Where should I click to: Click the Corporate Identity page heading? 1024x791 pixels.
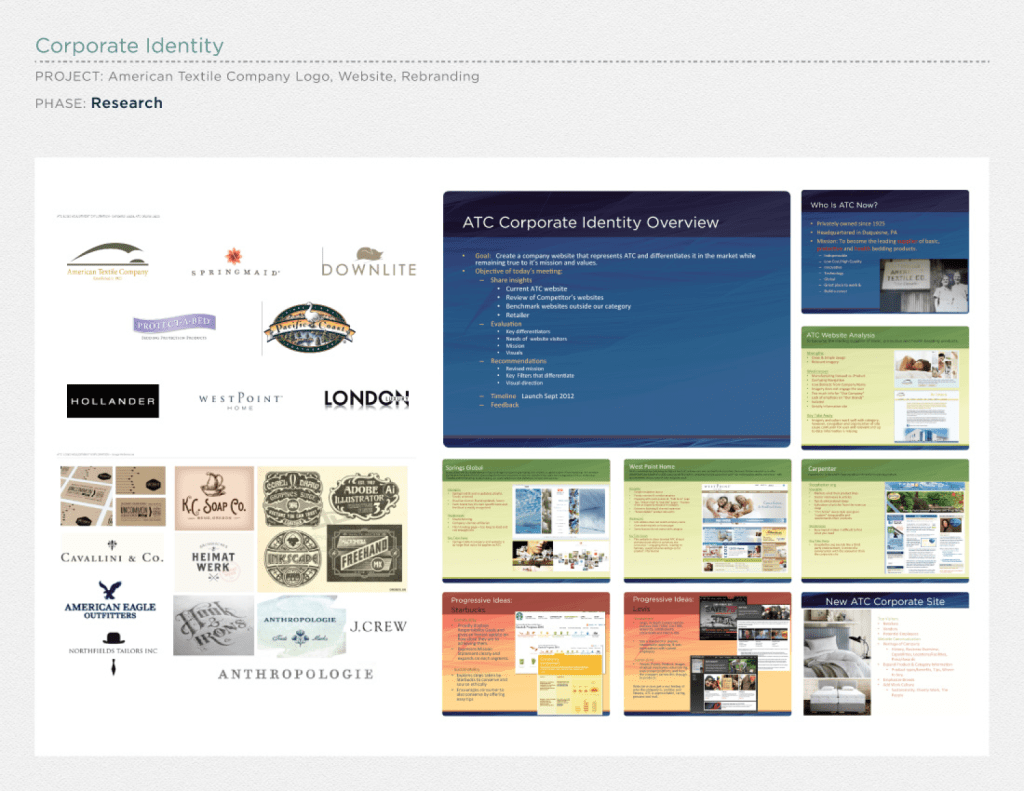point(129,46)
